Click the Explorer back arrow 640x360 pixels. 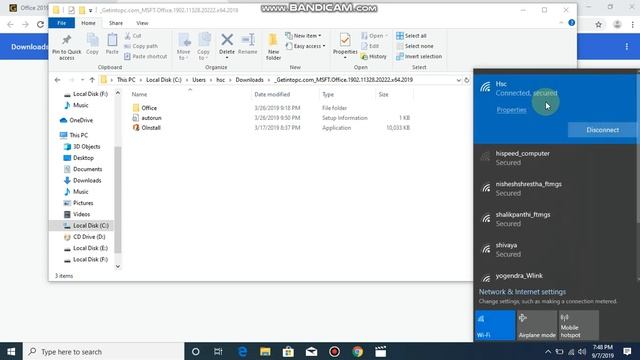[x=57, y=80]
